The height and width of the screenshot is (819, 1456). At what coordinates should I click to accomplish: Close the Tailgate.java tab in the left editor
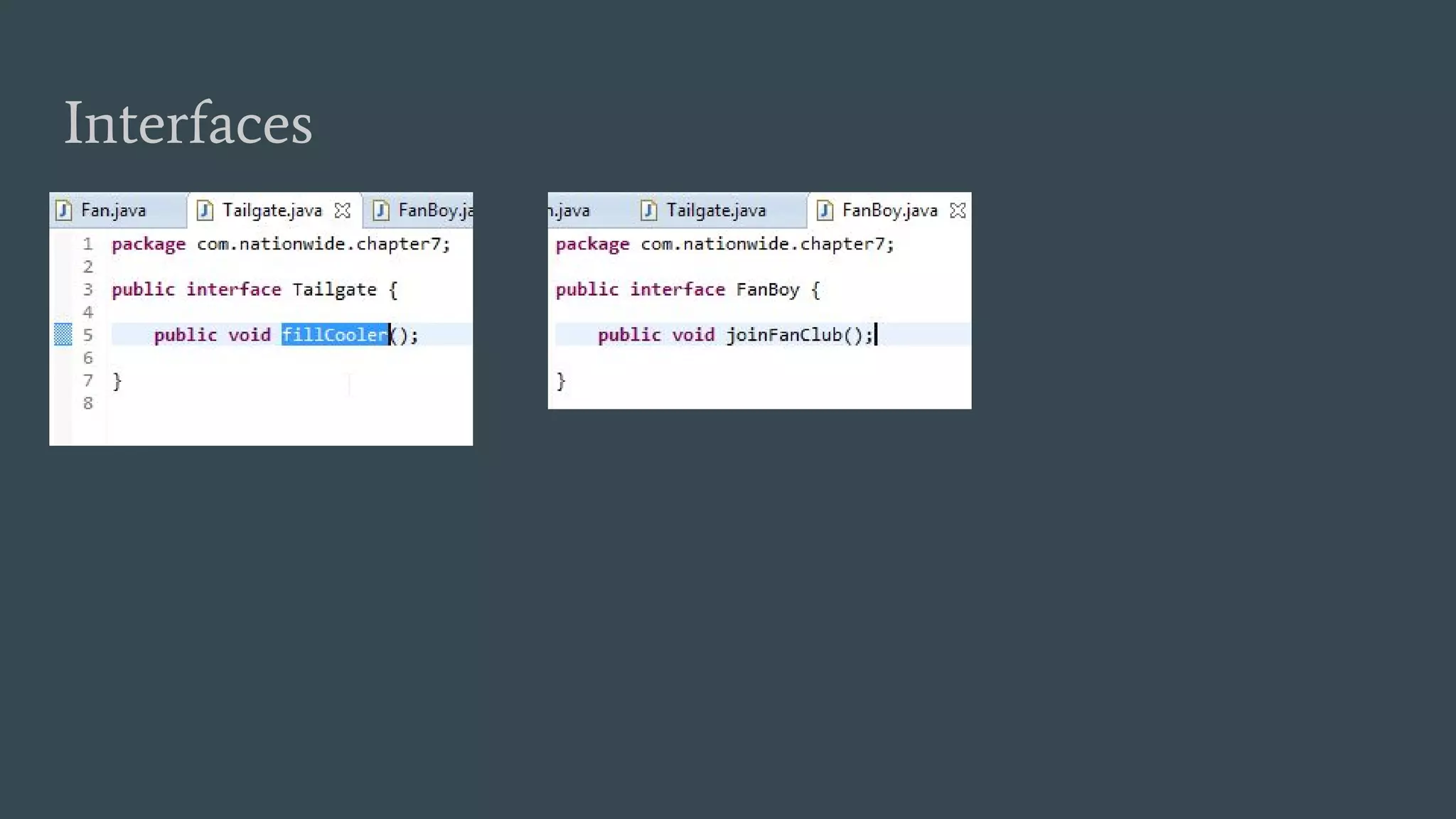[x=343, y=210]
